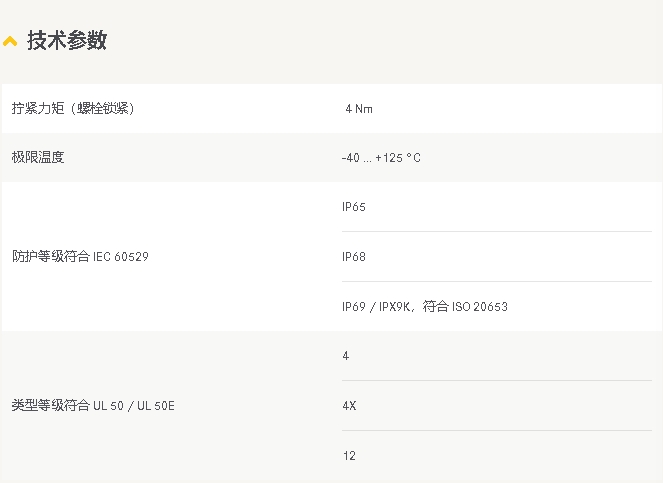This screenshot has width=663, height=483.
Task: Click the 4 Nm torque value
Action: pyautogui.click(x=359, y=109)
